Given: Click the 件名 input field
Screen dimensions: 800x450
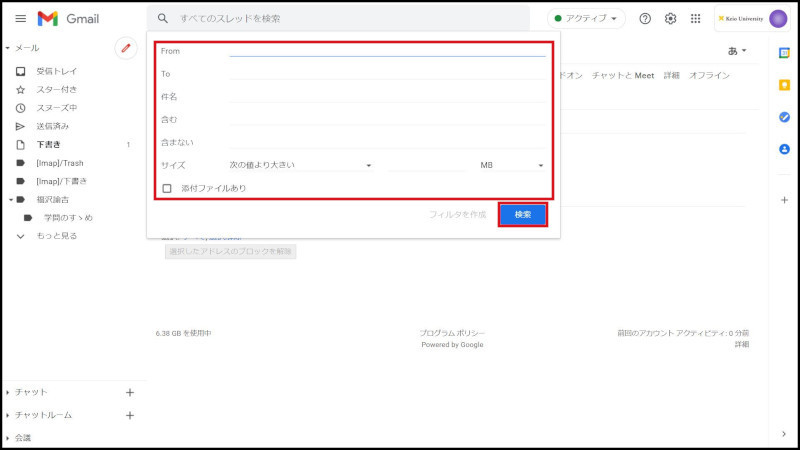Looking at the screenshot, I should pos(386,96).
